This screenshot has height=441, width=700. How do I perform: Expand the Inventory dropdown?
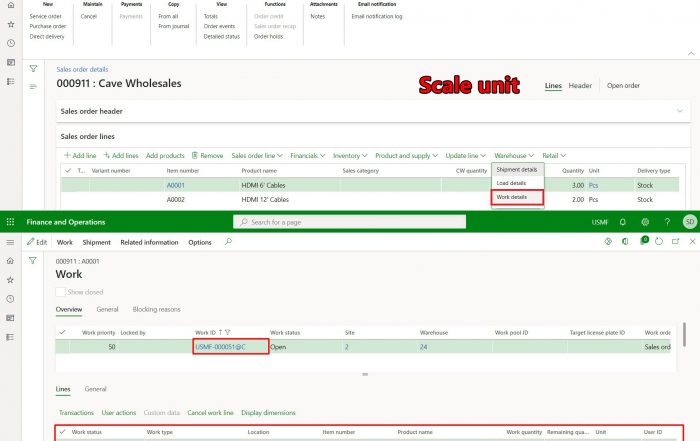(x=350, y=155)
